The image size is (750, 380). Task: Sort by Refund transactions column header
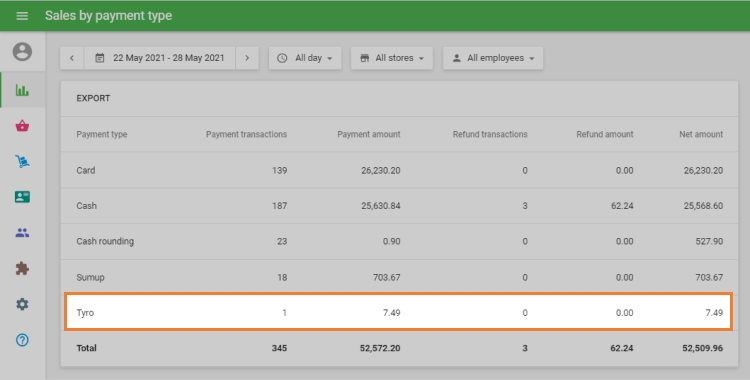[x=490, y=134]
